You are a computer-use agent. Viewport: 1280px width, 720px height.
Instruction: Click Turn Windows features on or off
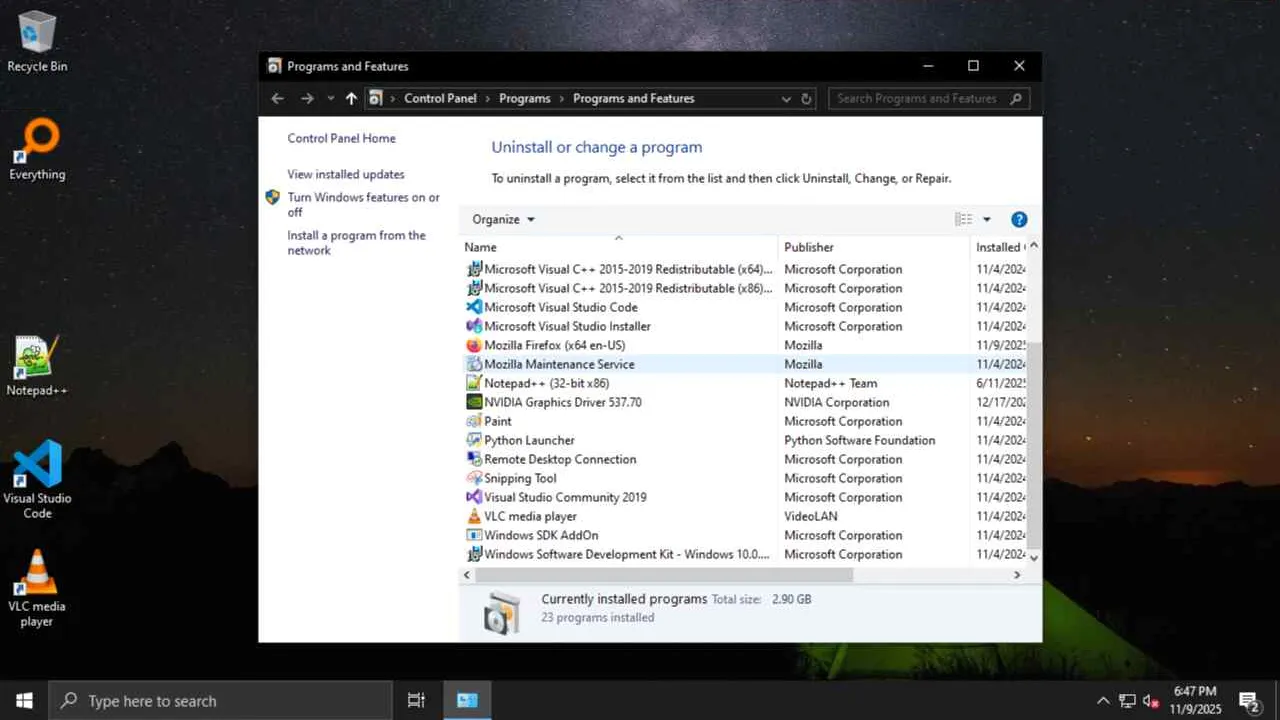[364, 205]
